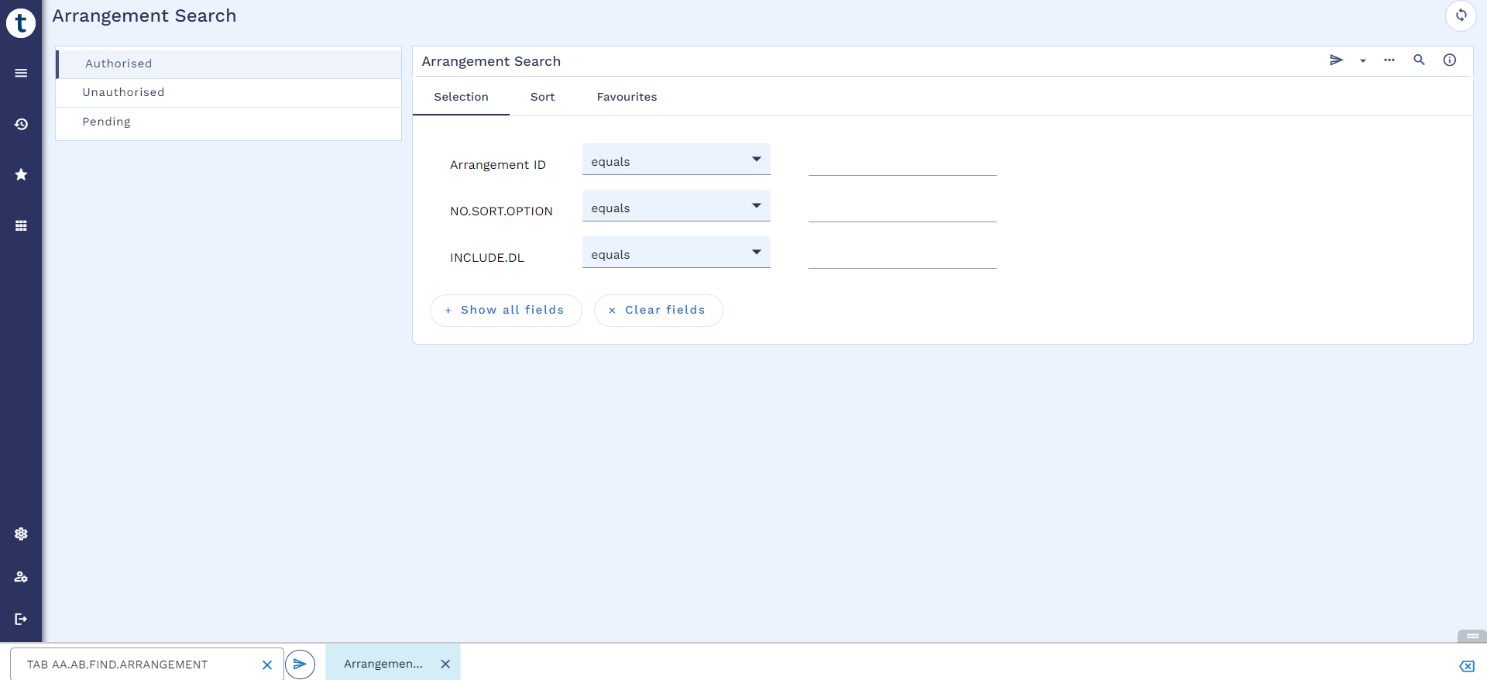Viewport: 1487px width, 680px height.
Task: Click the refresh icon at top right
Action: [1460, 16]
